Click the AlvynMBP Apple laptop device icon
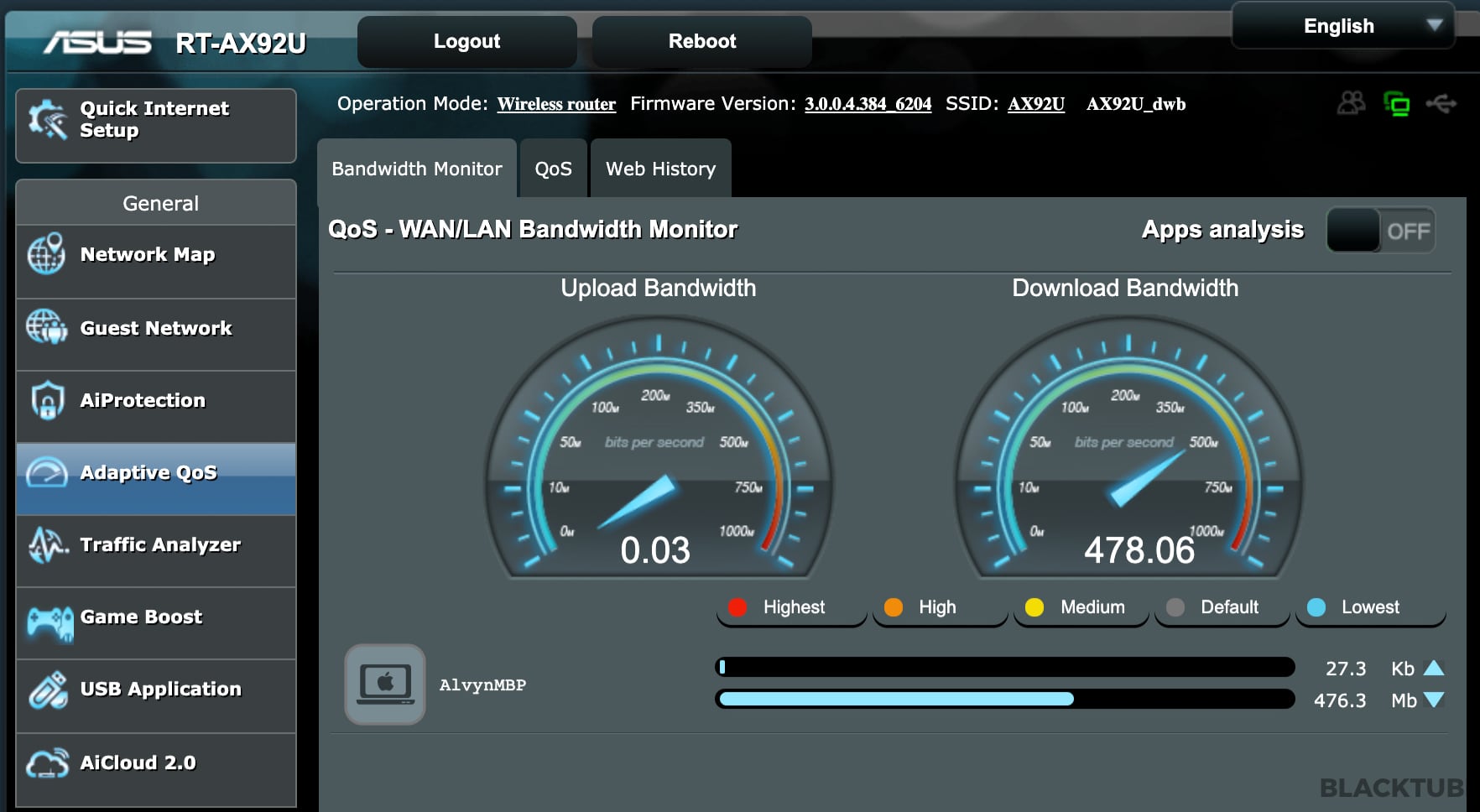This screenshot has height=812, width=1480. pos(385,684)
